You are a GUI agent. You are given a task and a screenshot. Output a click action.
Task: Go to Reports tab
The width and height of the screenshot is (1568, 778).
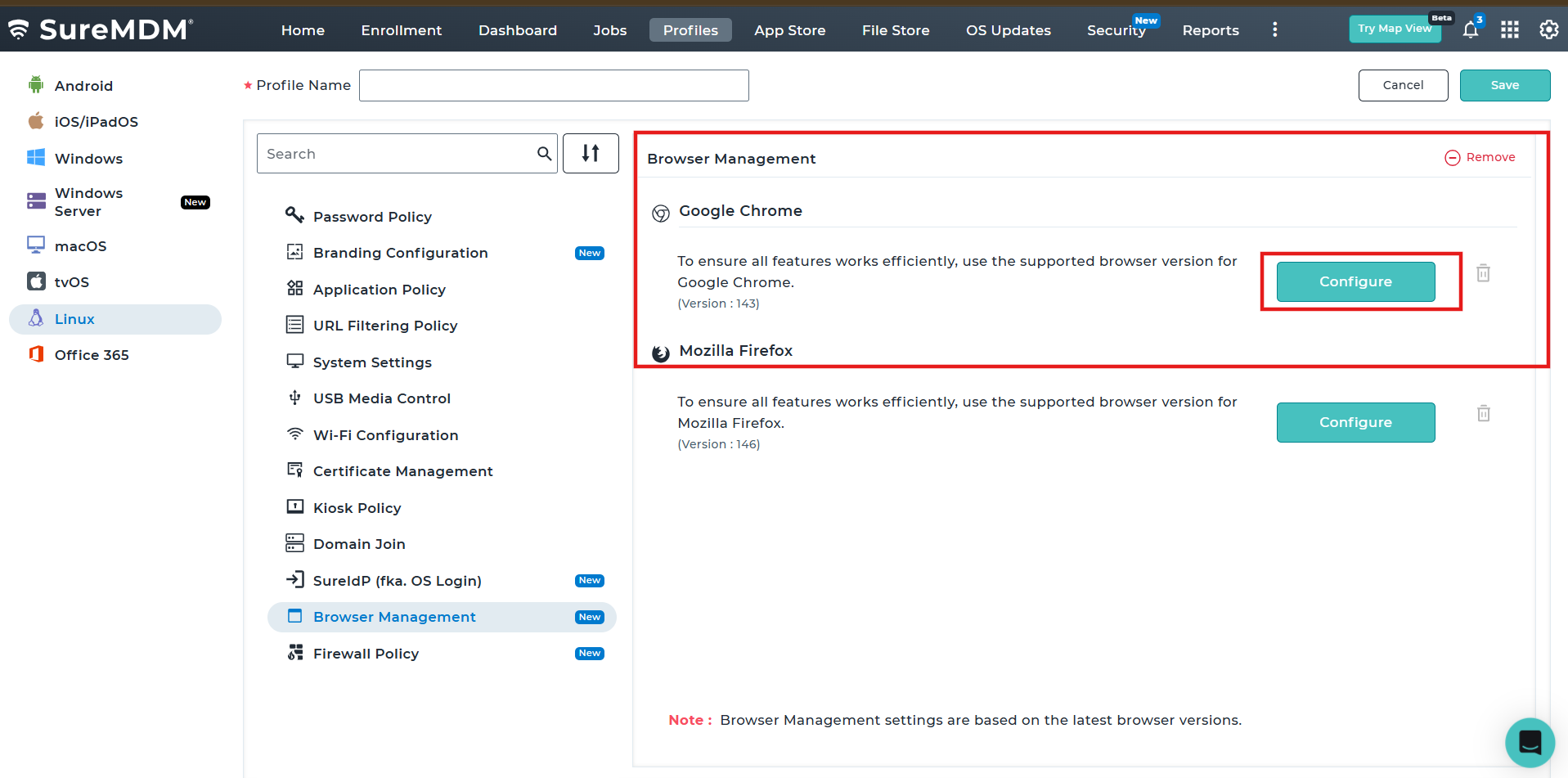click(1211, 30)
